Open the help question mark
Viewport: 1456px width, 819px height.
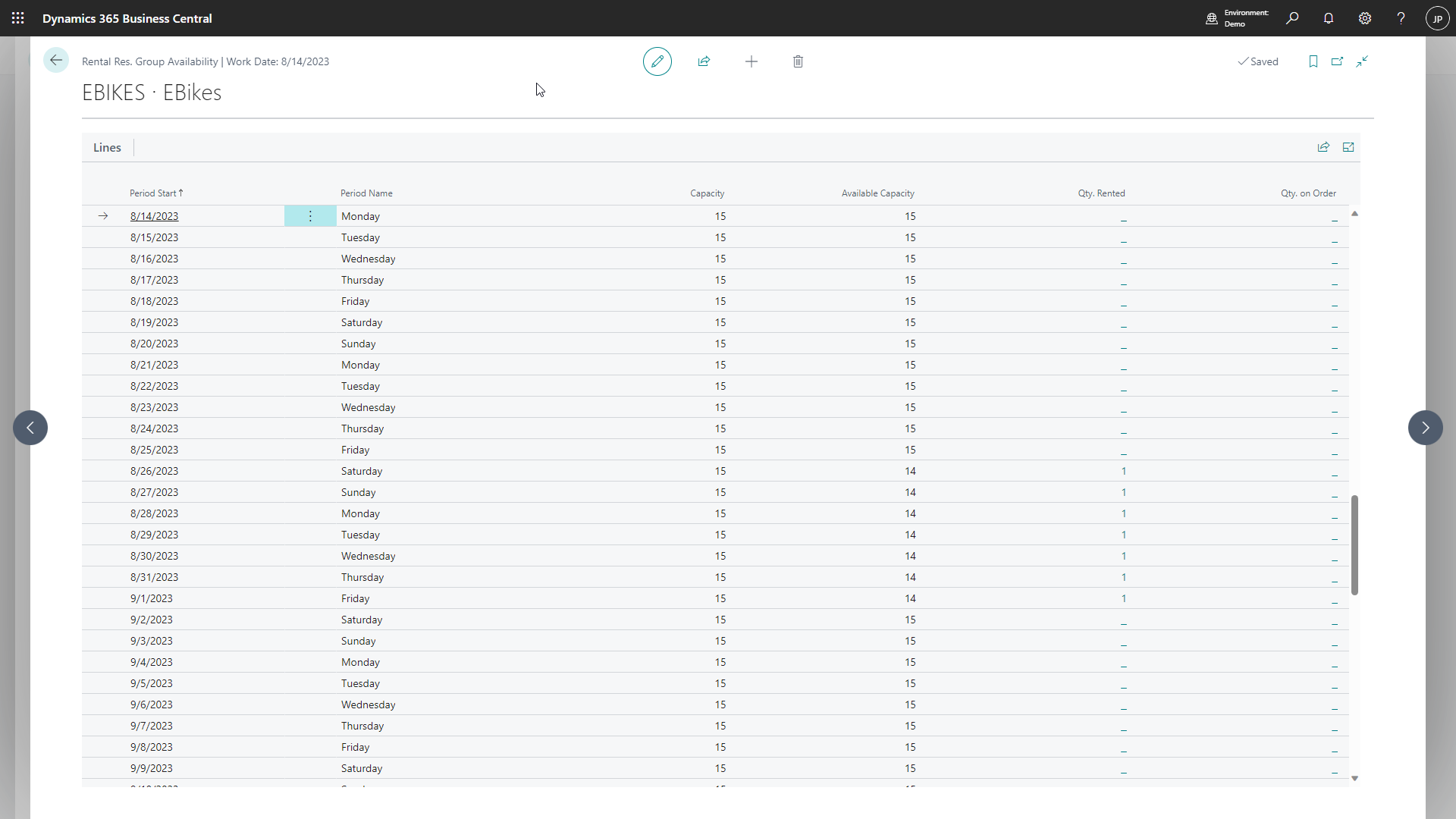coord(1401,18)
